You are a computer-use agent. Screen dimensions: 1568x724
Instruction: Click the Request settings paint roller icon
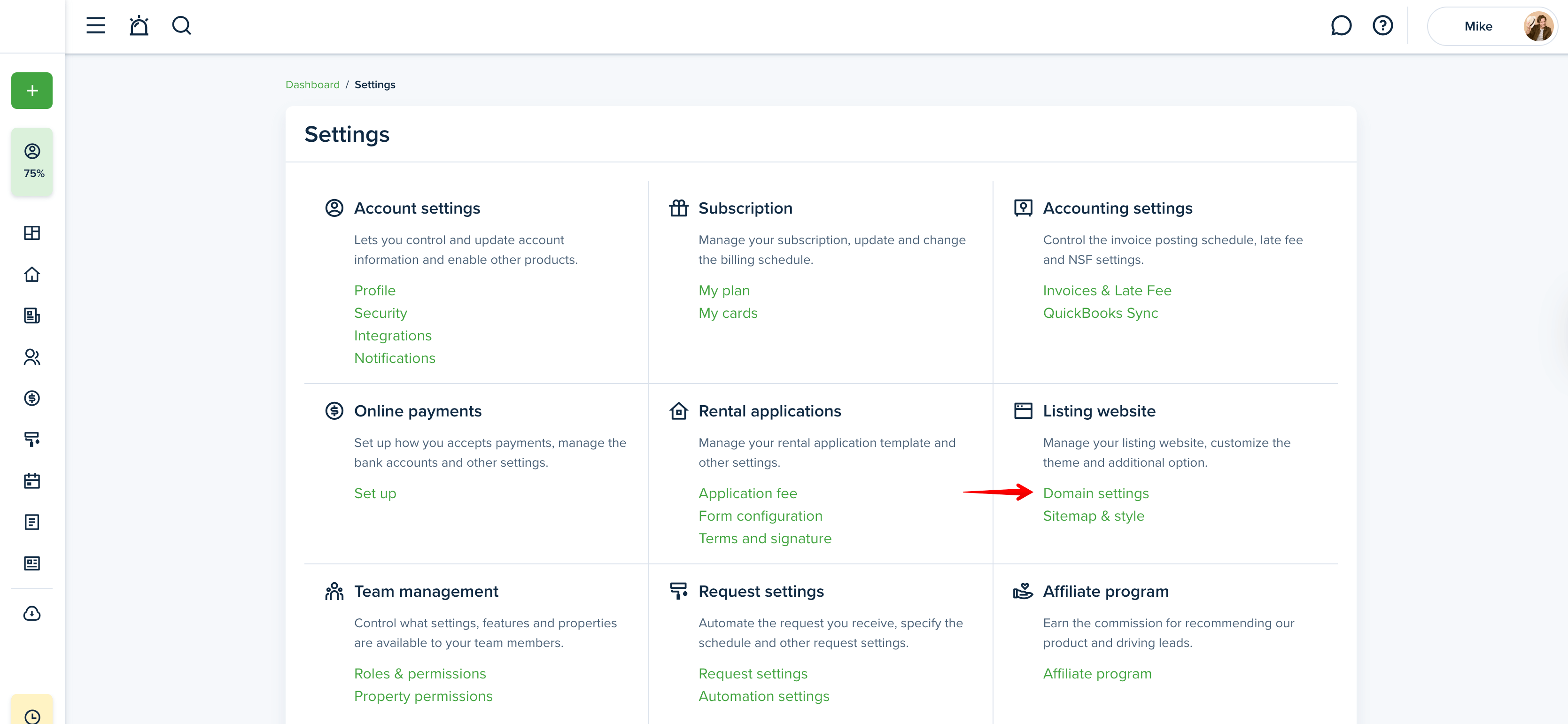679,592
